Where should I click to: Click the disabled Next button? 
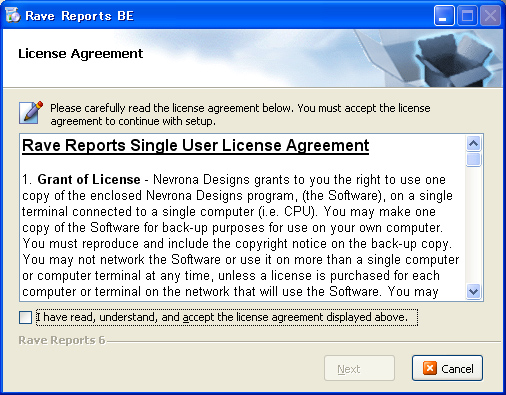tap(359, 368)
